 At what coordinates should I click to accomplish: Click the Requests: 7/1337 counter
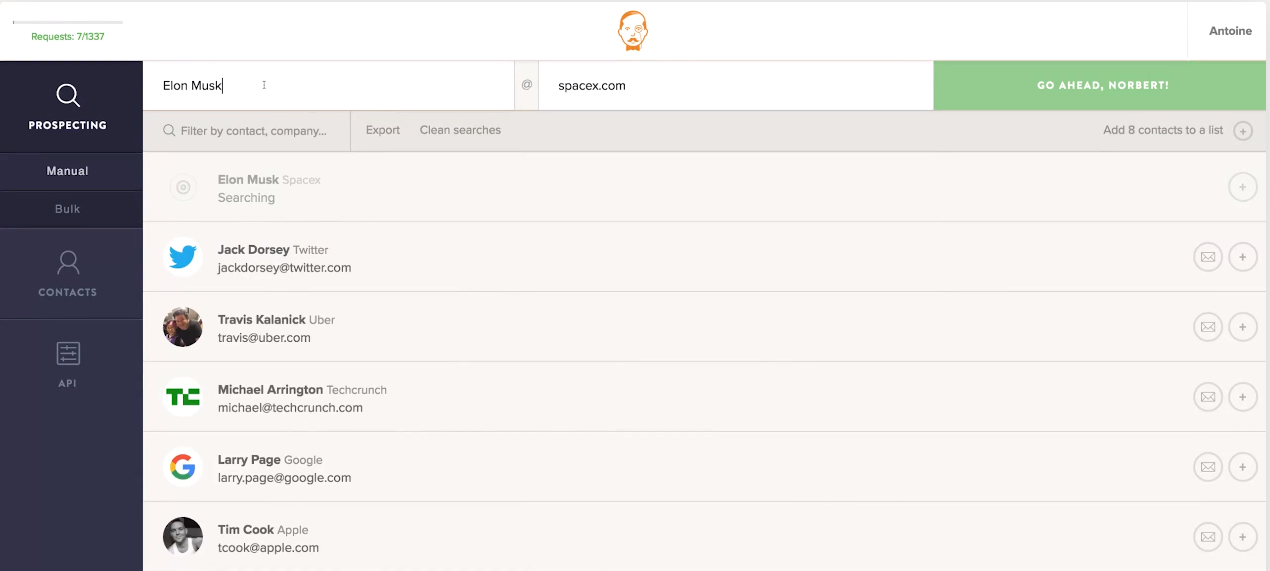[68, 37]
